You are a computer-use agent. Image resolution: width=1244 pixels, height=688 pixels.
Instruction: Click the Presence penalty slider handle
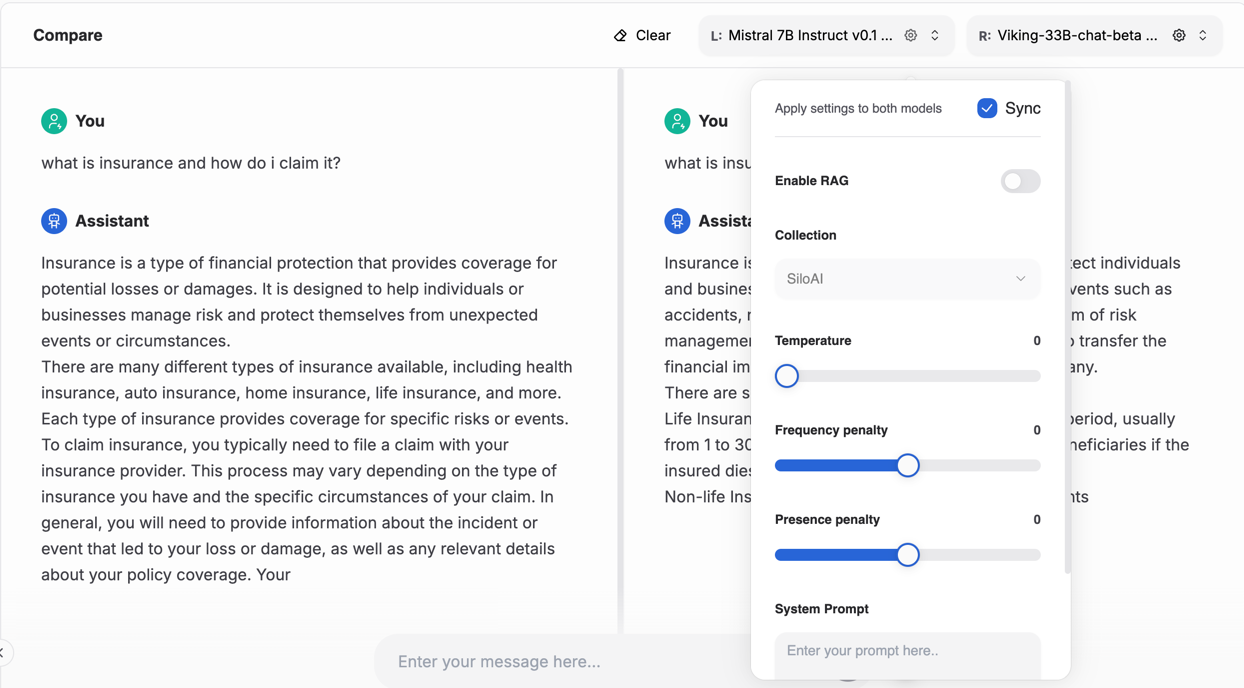(x=908, y=555)
